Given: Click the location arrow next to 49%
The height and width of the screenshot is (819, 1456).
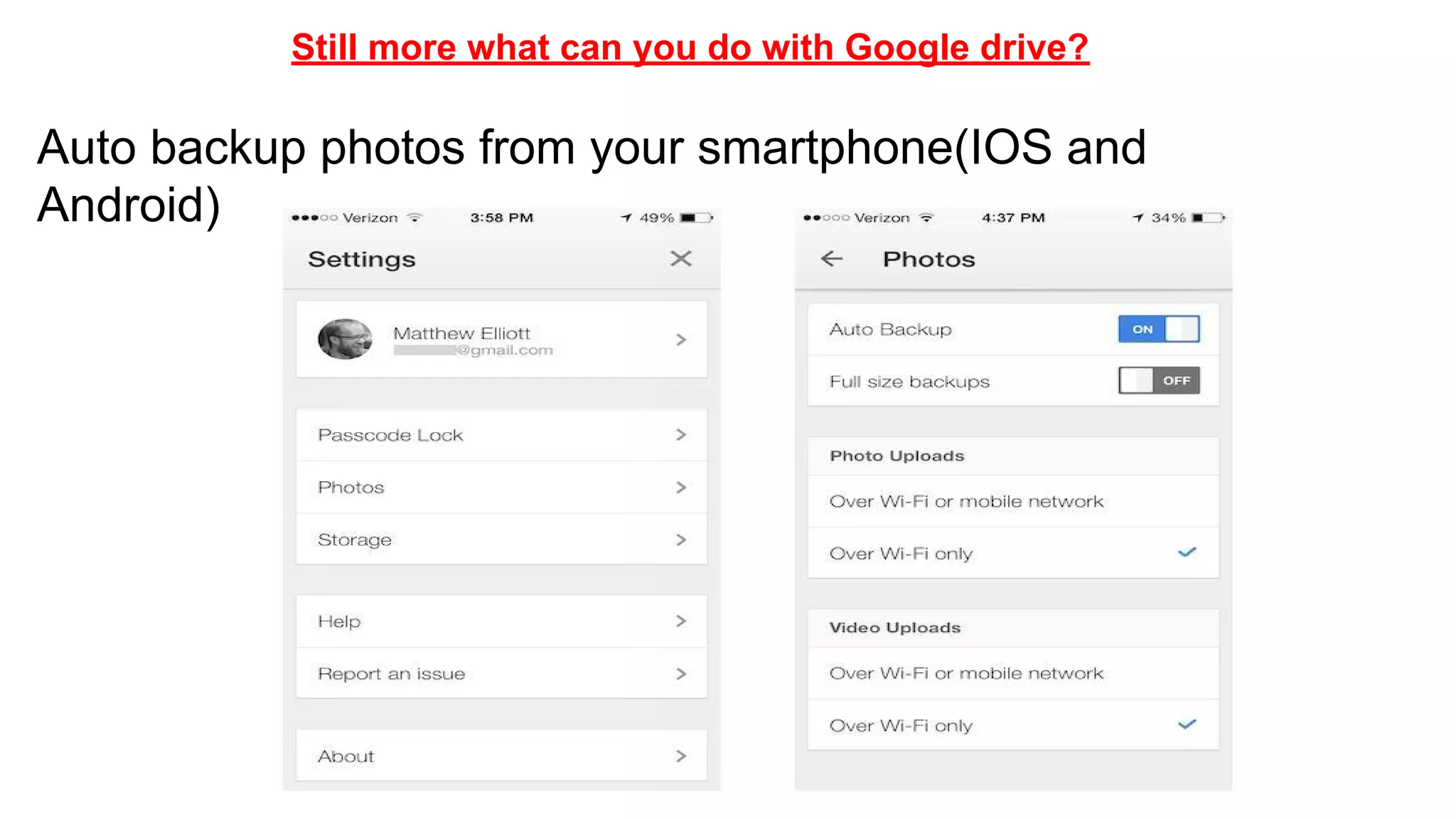Looking at the screenshot, I should (x=626, y=218).
